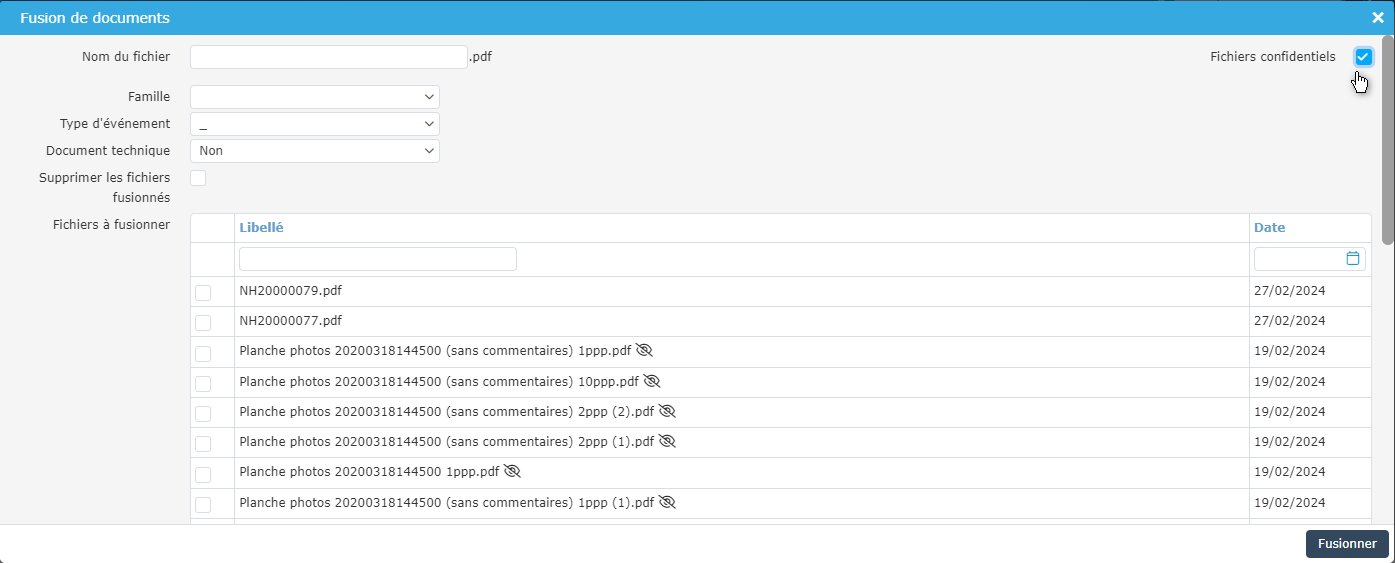Select the NH20000079.pdf file checkbox
The image size is (1395, 563).
click(x=203, y=292)
